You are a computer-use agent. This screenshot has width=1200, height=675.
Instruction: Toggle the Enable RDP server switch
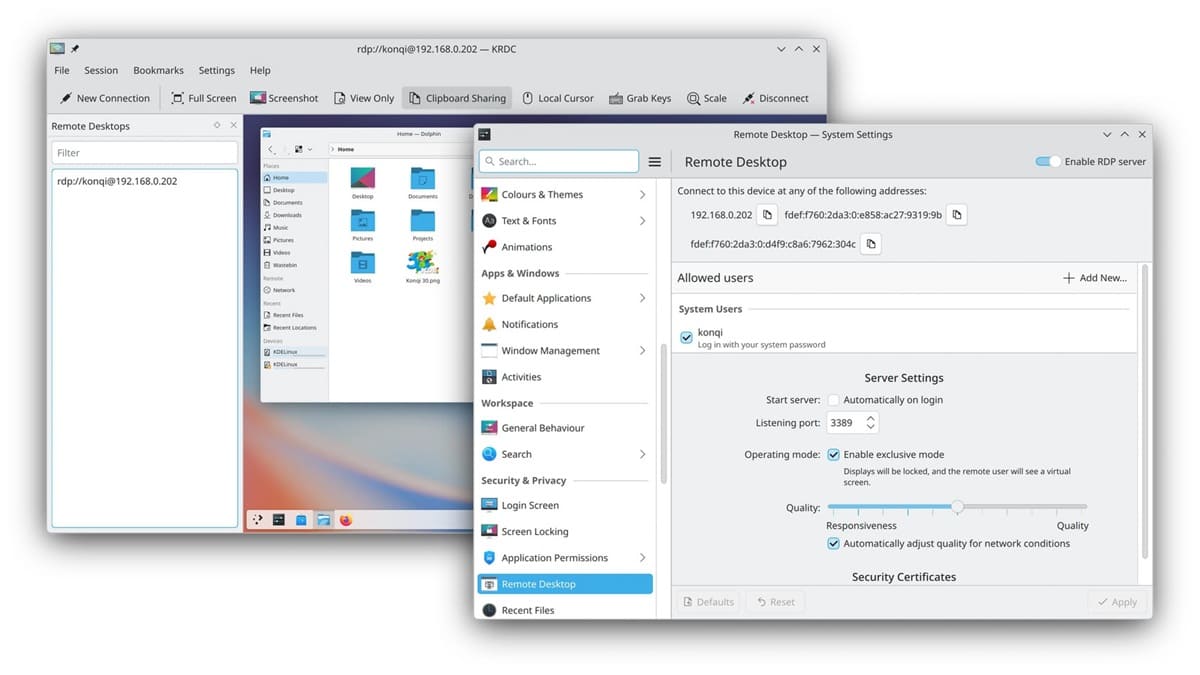click(x=1047, y=161)
